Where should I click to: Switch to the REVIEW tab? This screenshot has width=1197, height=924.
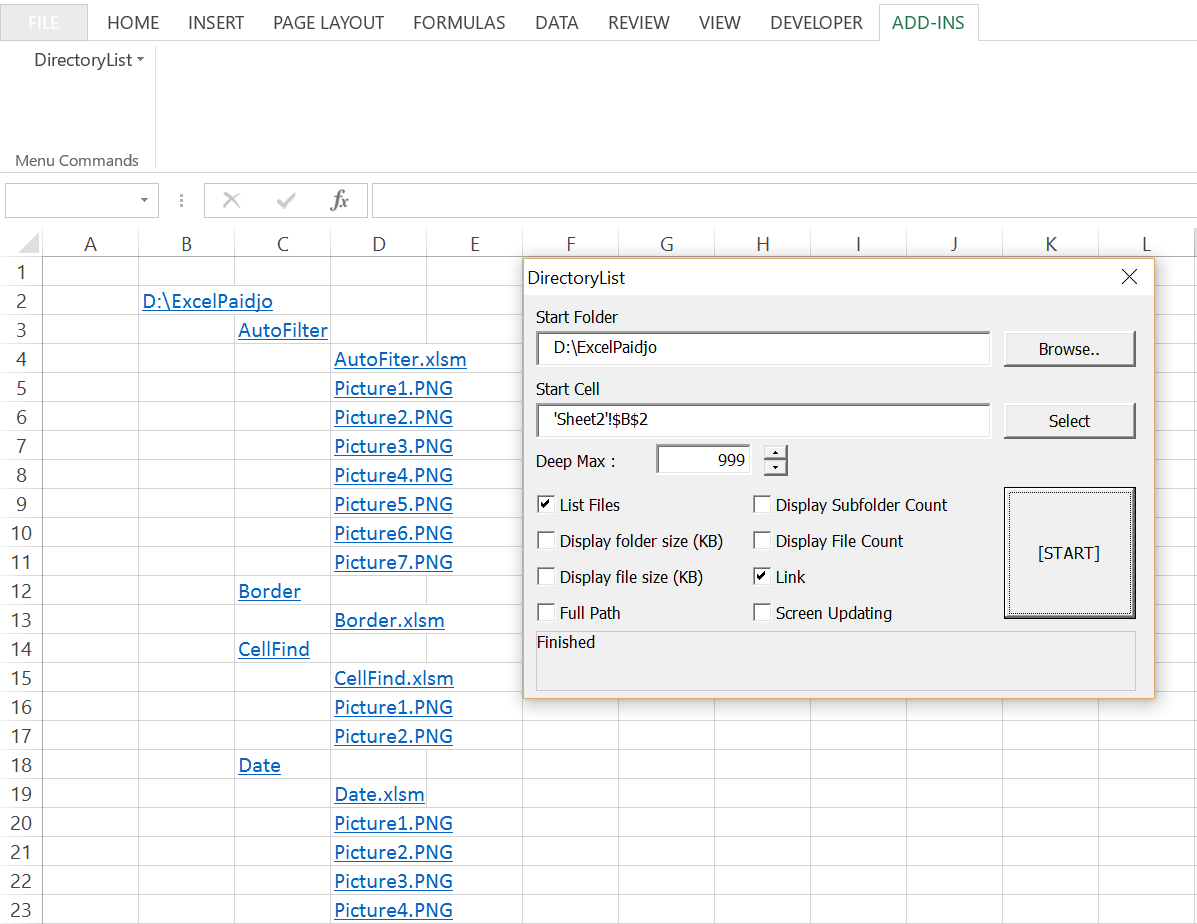pos(638,23)
